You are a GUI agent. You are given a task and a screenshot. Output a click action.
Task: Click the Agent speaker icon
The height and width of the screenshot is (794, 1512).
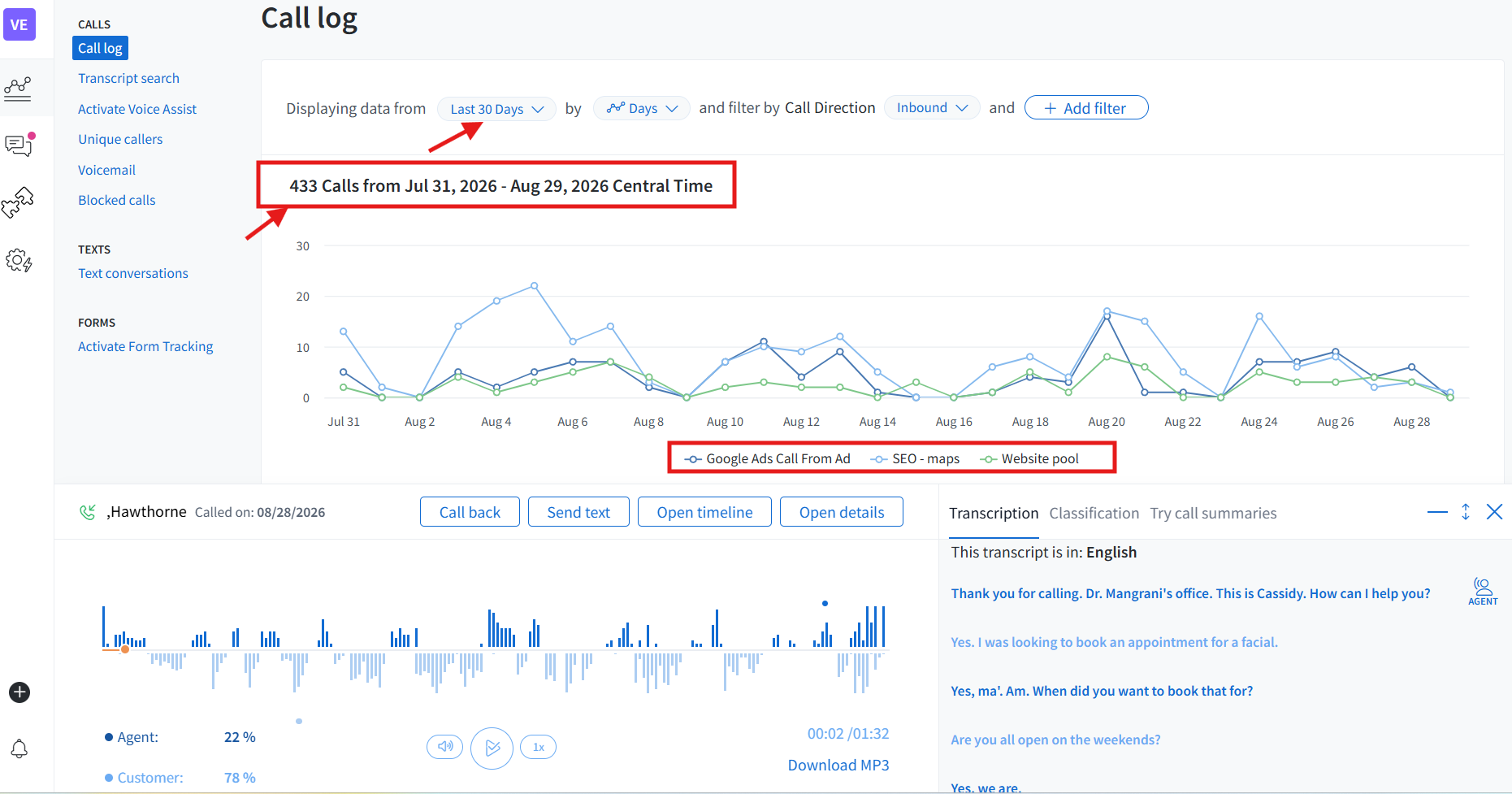(1483, 592)
